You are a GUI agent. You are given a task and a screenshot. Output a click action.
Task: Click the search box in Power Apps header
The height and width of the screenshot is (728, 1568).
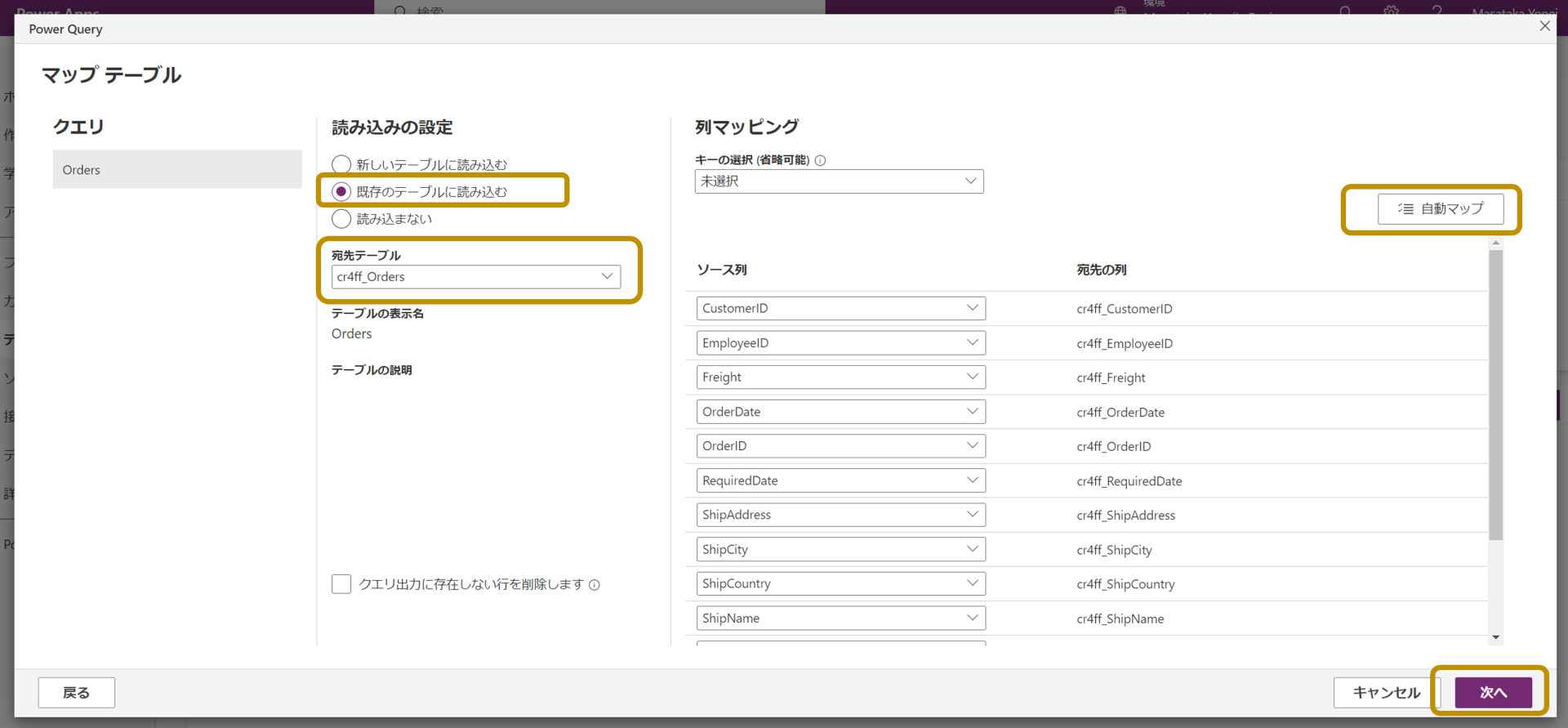[x=599, y=8]
